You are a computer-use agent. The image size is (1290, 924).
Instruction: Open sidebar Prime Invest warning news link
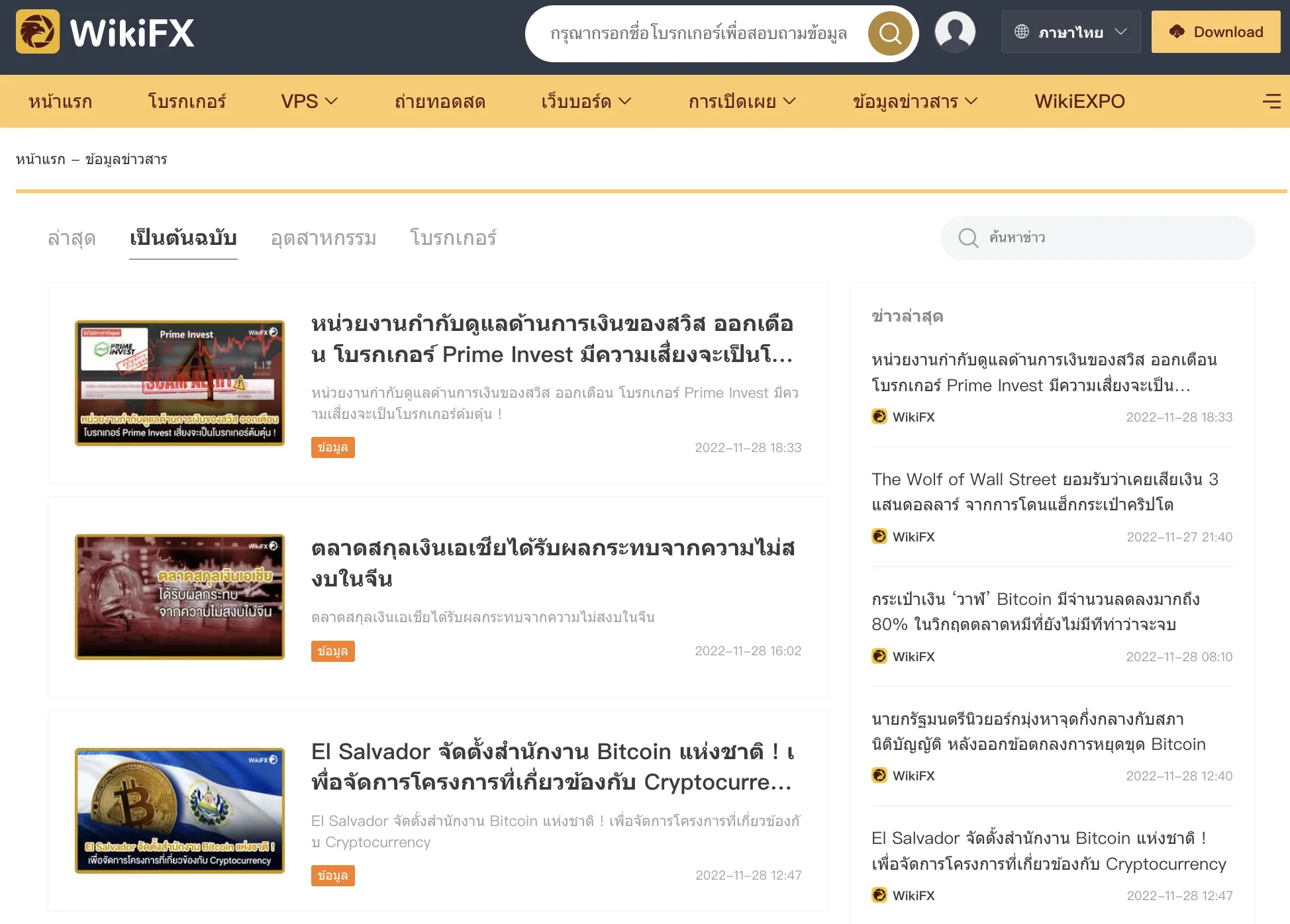1044,373
